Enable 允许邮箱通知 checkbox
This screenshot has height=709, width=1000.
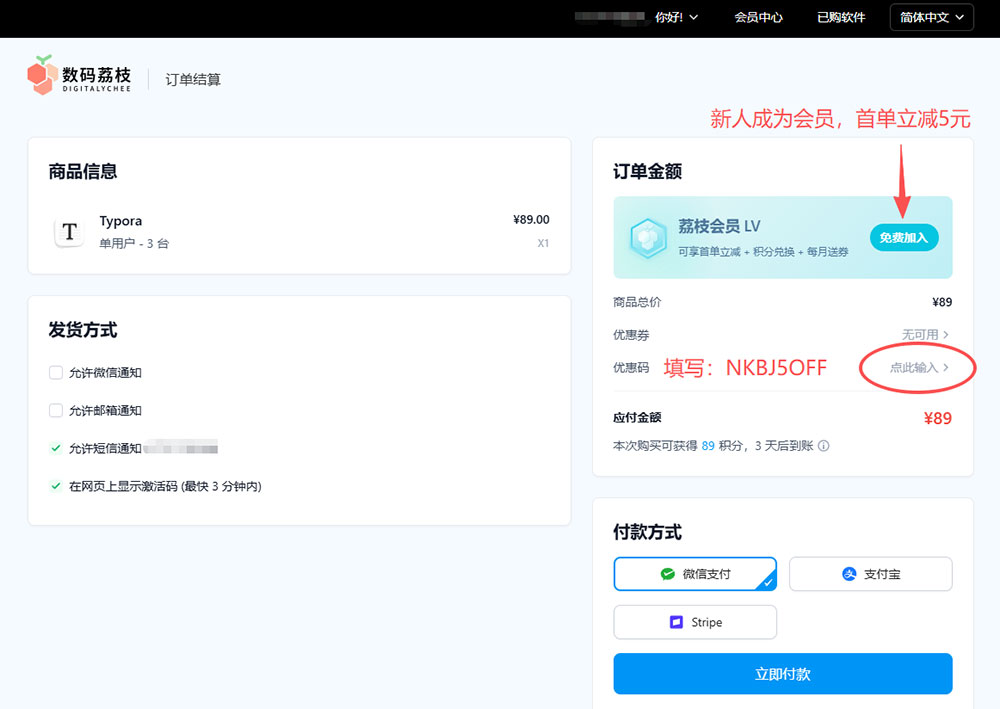tap(56, 410)
